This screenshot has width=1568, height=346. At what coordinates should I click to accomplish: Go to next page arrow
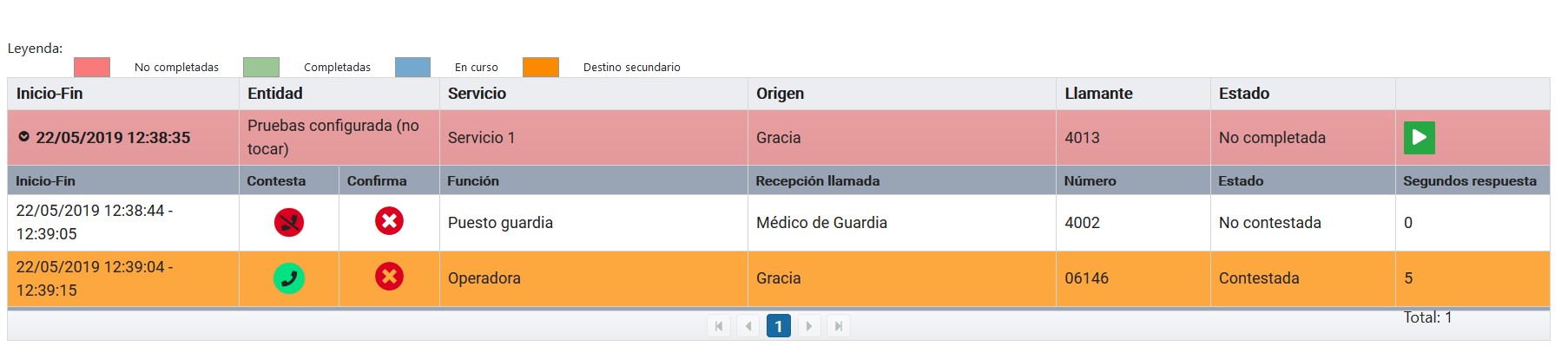point(808,326)
